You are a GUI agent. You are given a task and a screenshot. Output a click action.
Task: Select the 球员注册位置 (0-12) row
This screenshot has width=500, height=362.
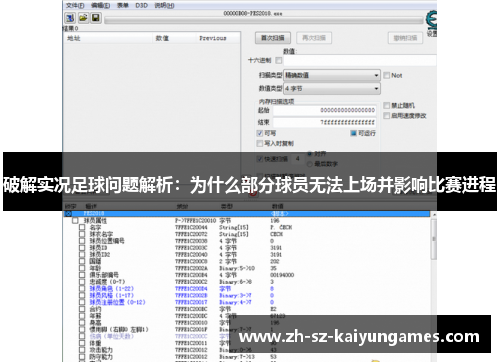[117, 302]
